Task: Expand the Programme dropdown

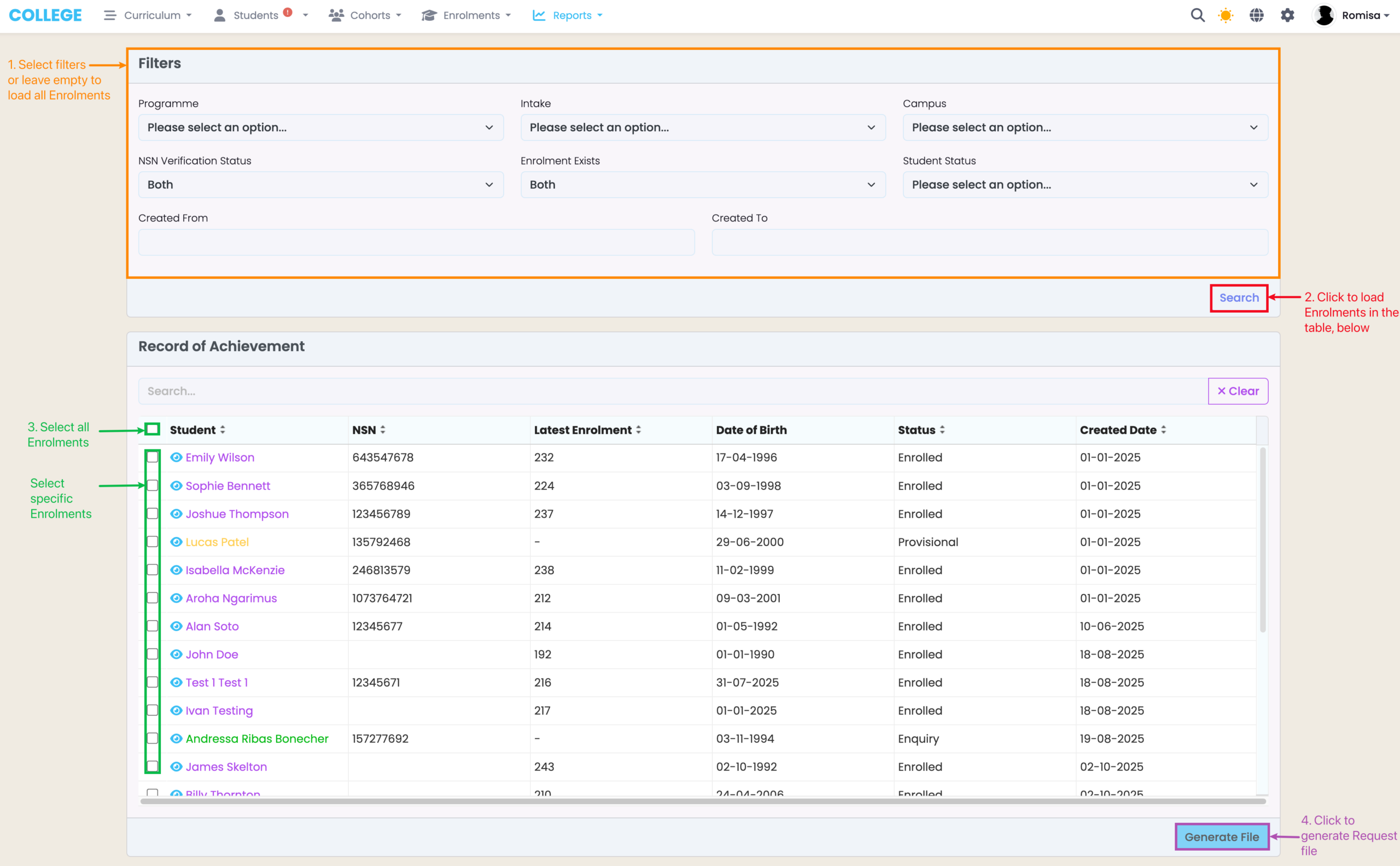Action: point(320,127)
